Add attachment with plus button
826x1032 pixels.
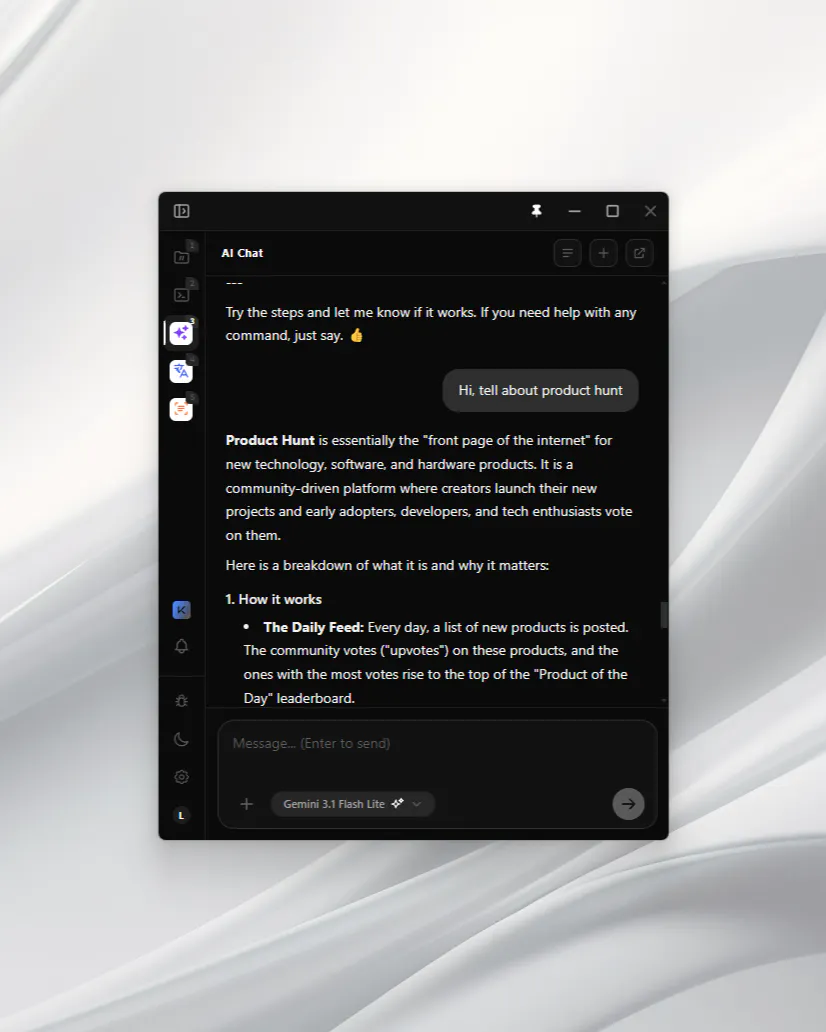coord(247,804)
